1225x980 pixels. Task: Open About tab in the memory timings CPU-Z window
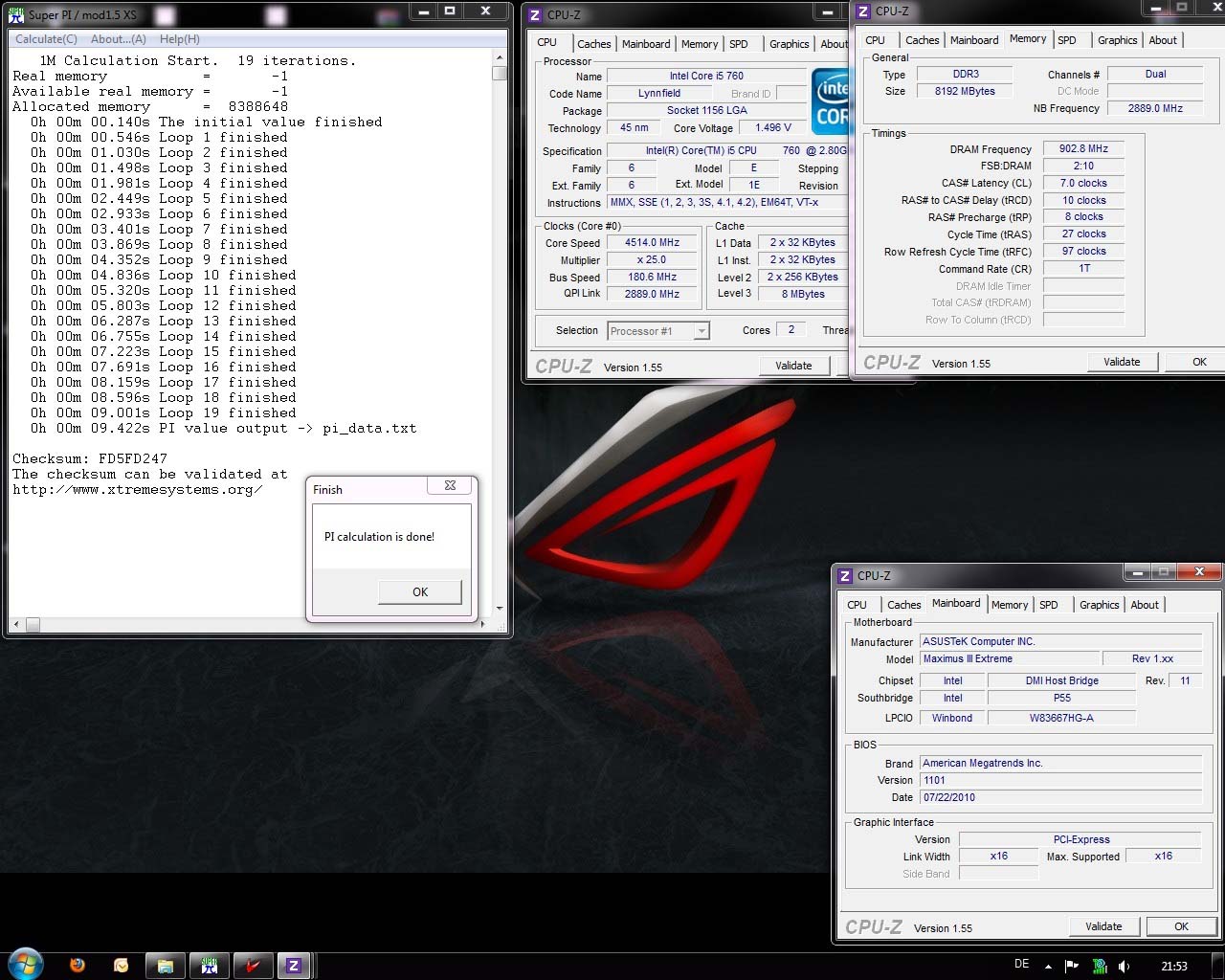coord(1163,40)
